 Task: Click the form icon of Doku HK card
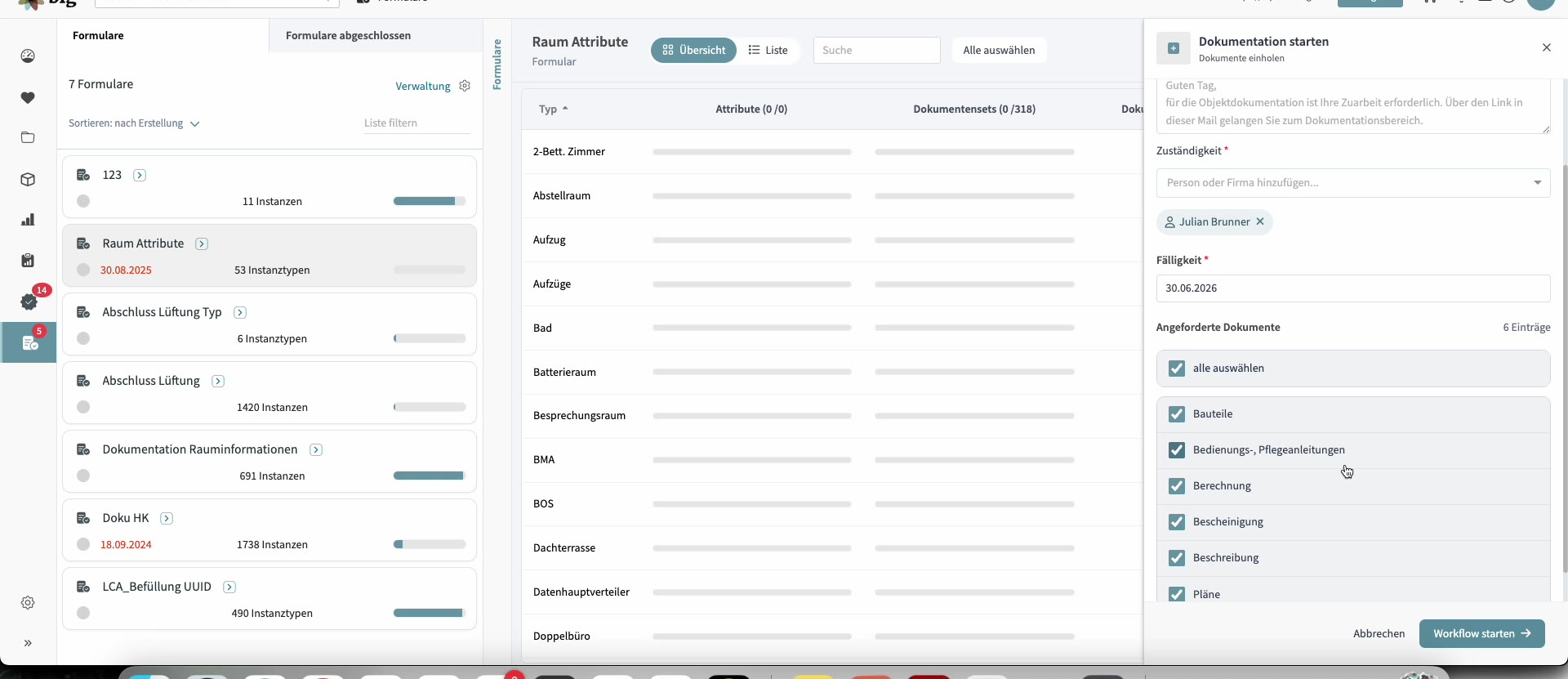click(83, 518)
